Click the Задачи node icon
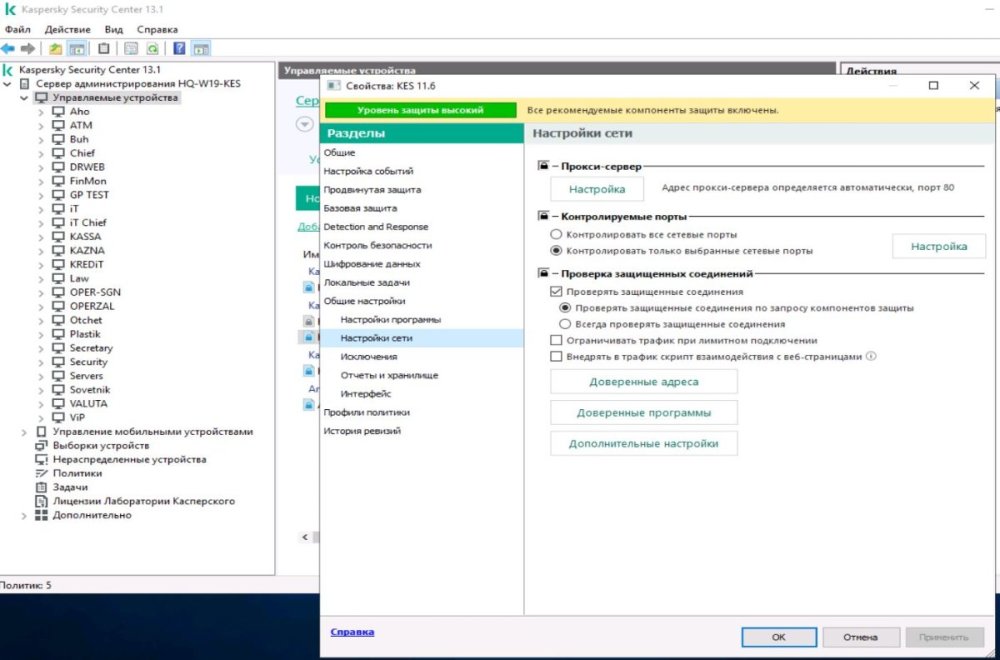 tap(41, 487)
